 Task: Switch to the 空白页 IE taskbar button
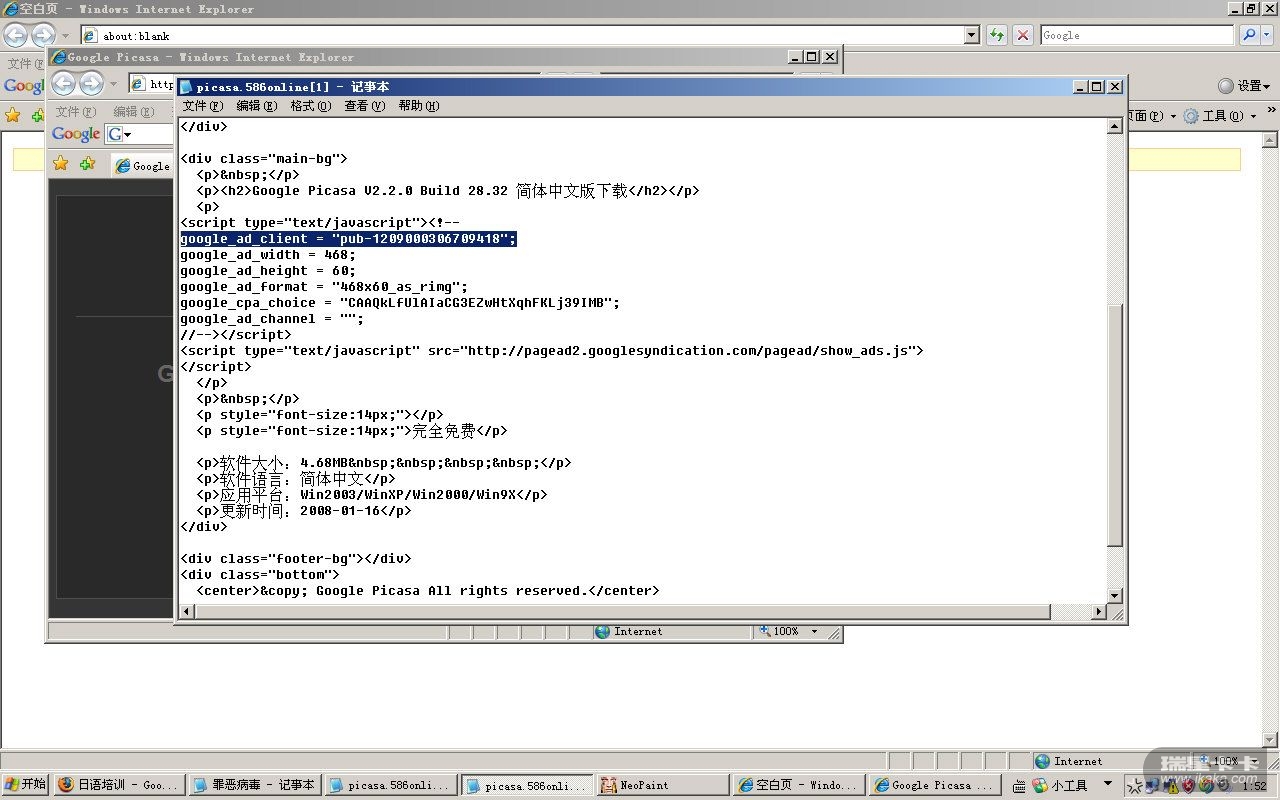click(x=798, y=785)
